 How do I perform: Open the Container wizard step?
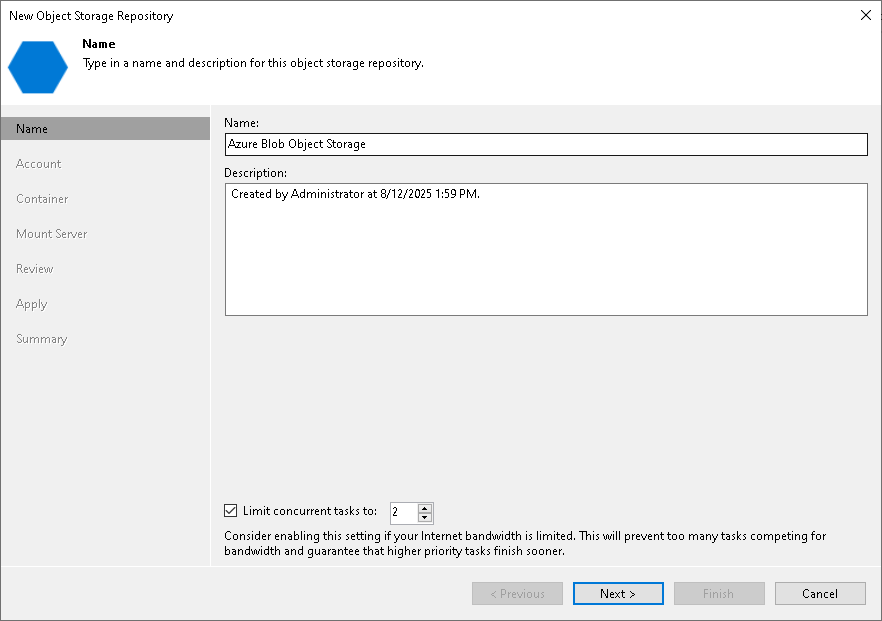coord(42,199)
